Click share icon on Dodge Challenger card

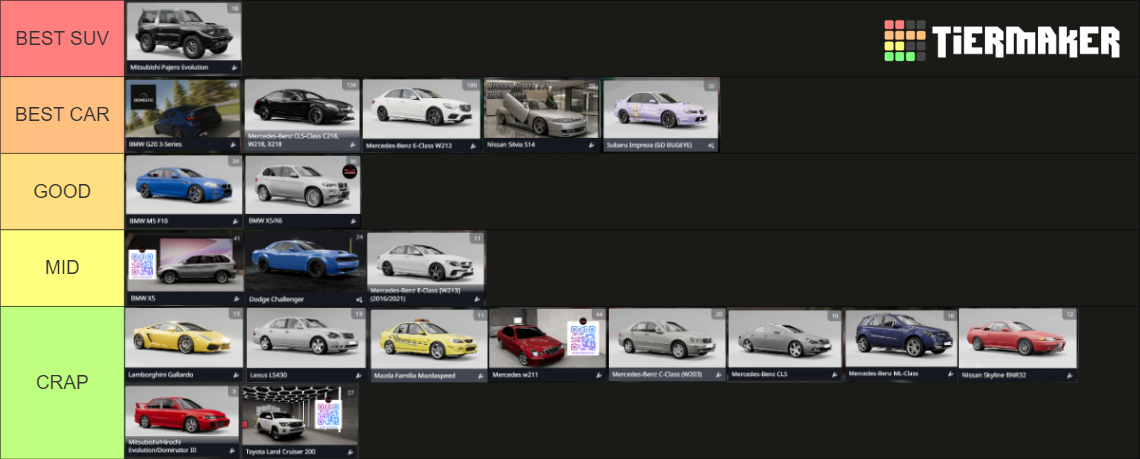pyautogui.click(x=358, y=298)
